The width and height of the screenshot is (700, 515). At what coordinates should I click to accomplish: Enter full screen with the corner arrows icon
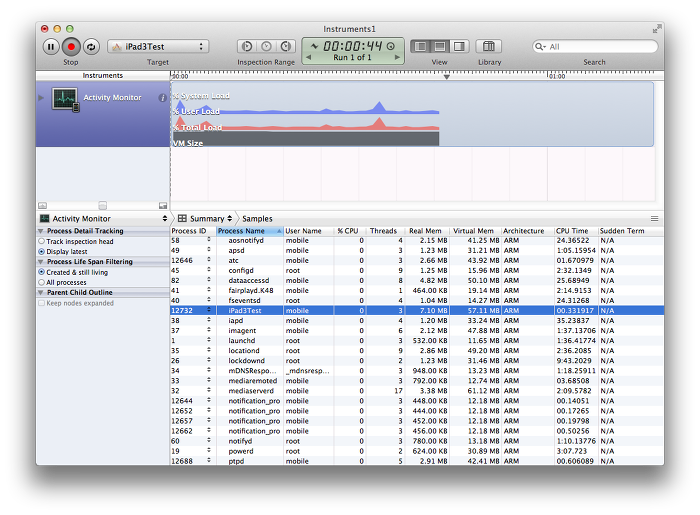656,29
